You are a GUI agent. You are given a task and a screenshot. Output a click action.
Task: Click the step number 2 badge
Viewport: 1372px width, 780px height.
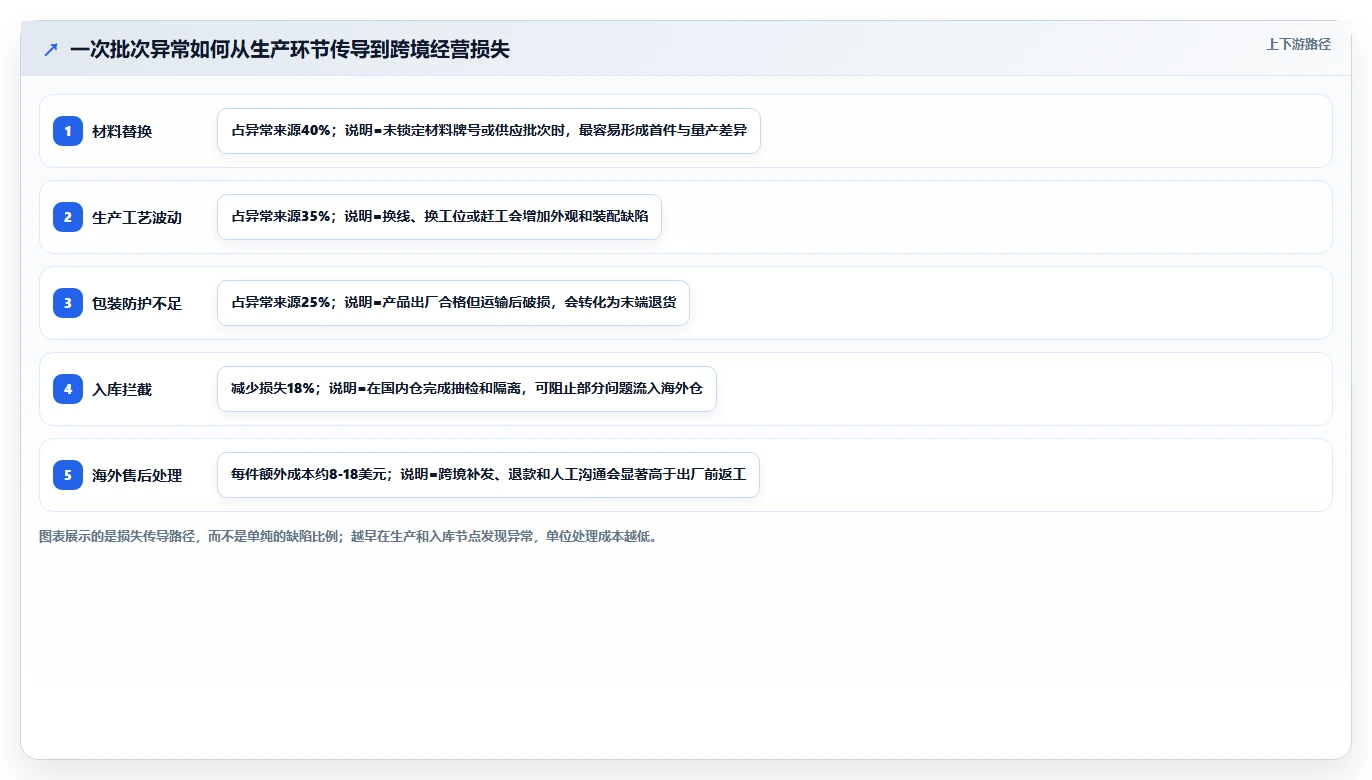[68, 217]
